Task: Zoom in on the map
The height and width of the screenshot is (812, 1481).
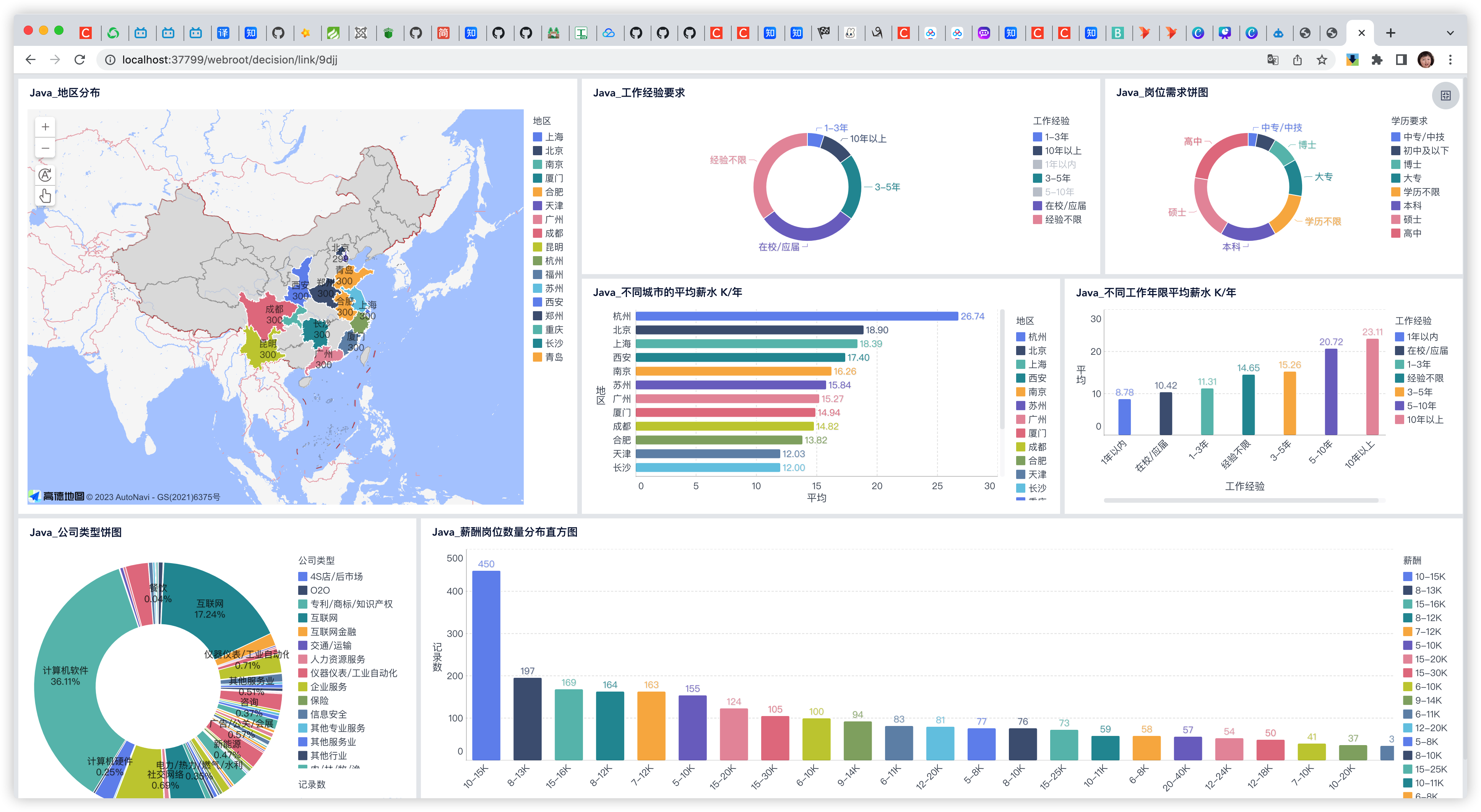Action: tap(45, 127)
